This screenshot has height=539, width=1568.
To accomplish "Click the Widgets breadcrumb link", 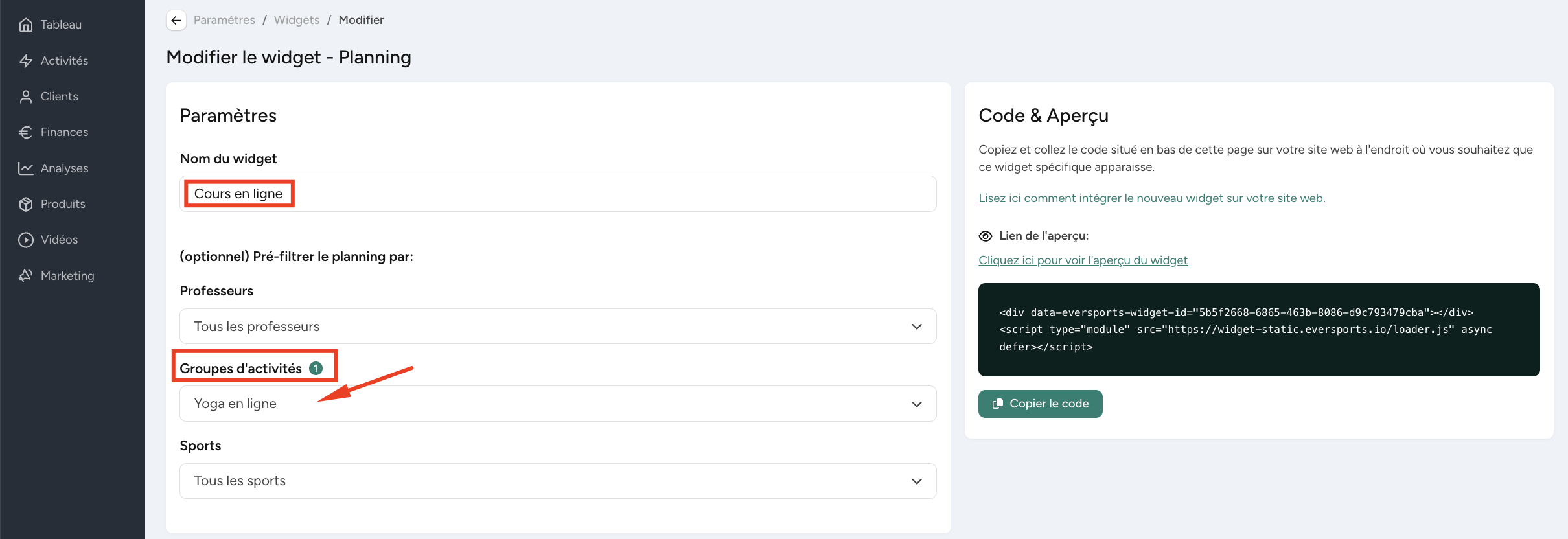I will pos(297,20).
